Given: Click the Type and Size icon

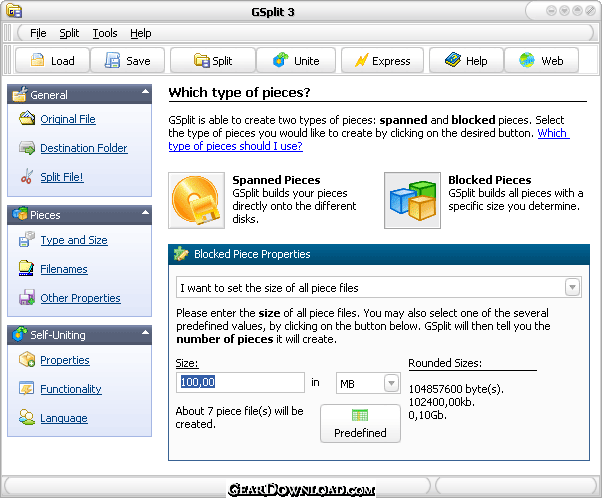Looking at the screenshot, I should (27, 239).
